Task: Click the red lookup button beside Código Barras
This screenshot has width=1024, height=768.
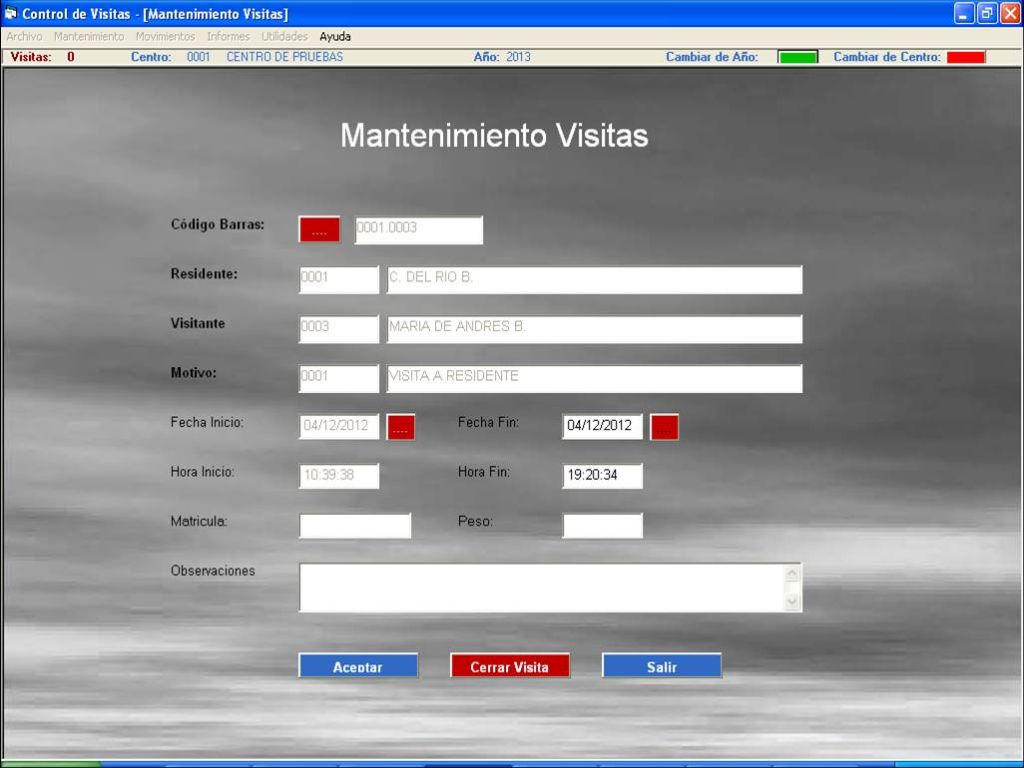Action: click(319, 229)
